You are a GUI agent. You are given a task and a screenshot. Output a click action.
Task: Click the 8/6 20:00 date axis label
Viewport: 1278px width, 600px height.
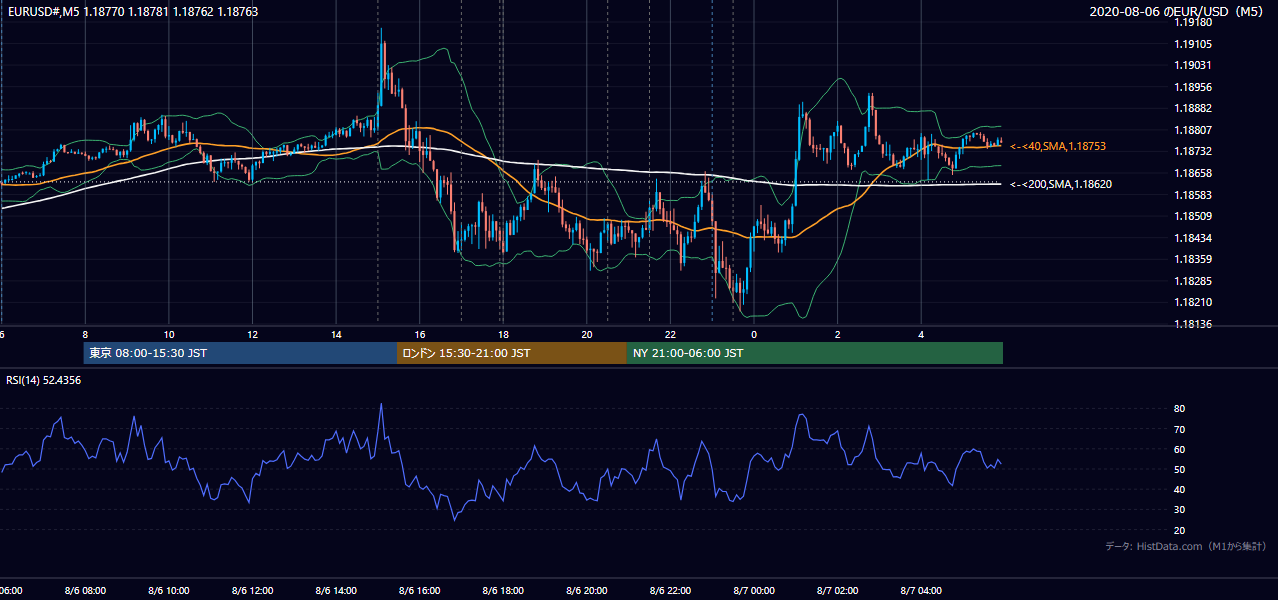pos(587,591)
